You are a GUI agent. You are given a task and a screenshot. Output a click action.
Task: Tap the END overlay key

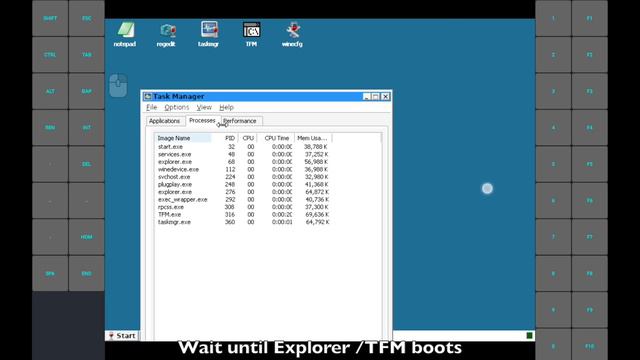click(x=87, y=273)
